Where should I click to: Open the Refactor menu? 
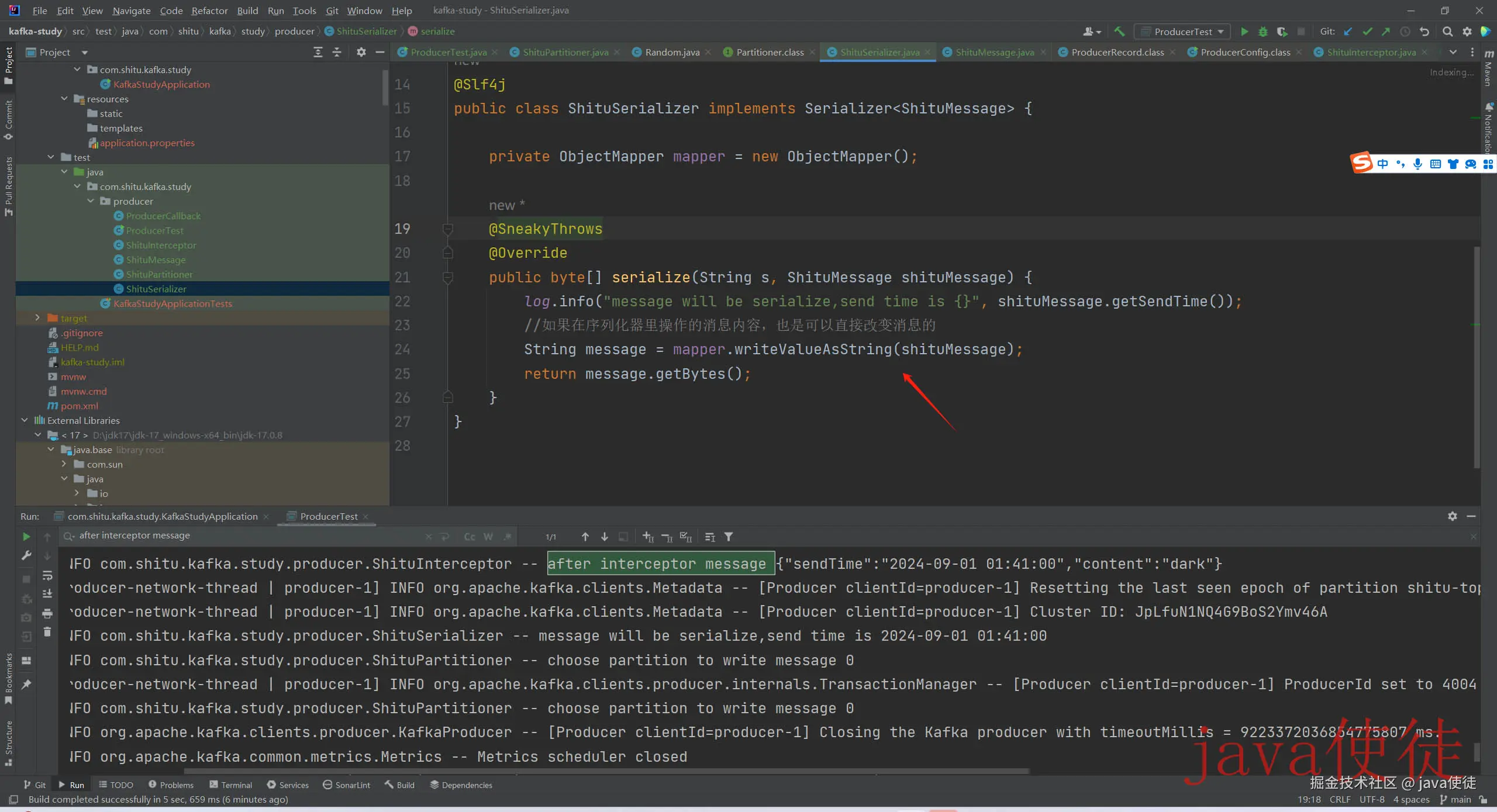(209, 11)
